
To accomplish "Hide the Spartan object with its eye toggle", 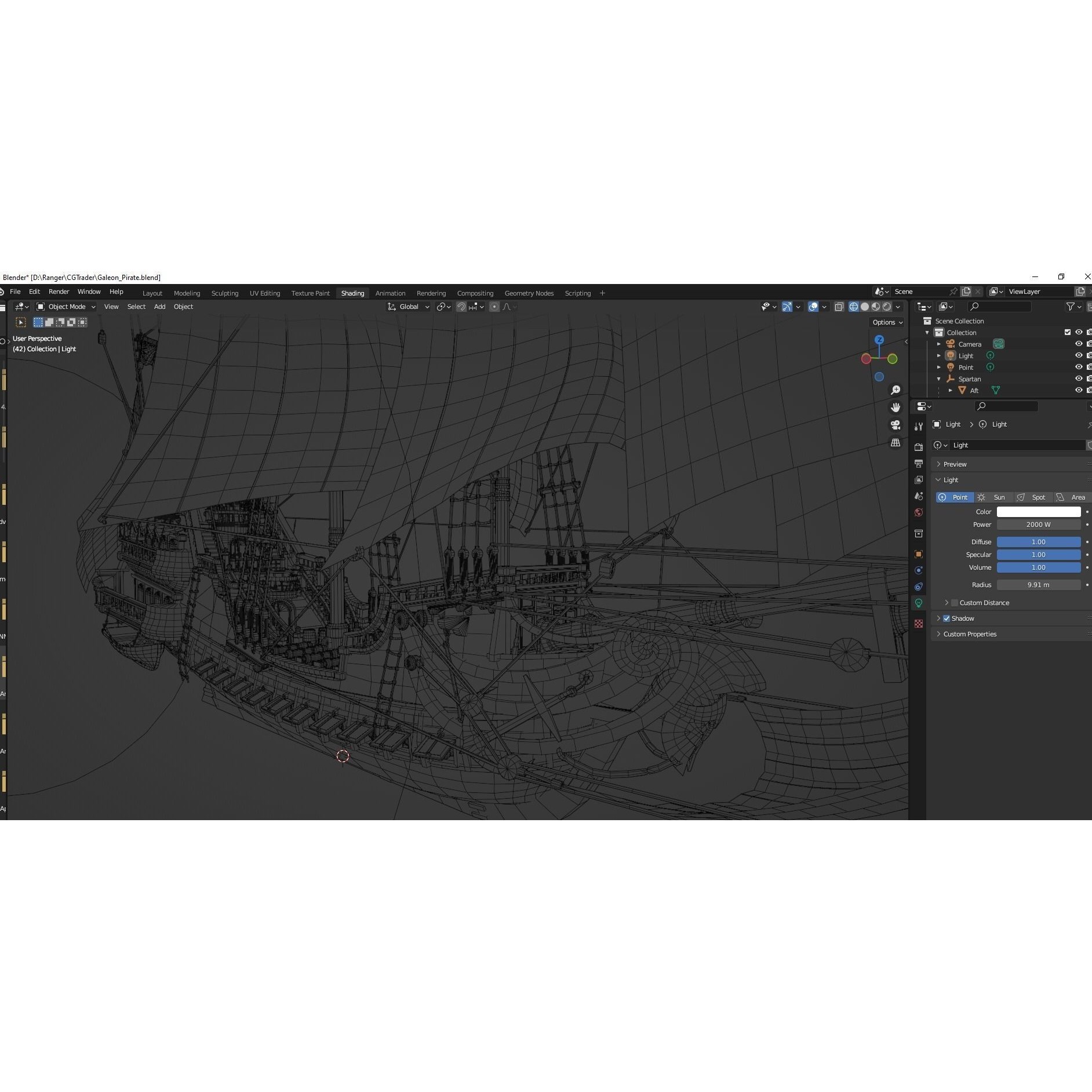I will pos(1078,378).
